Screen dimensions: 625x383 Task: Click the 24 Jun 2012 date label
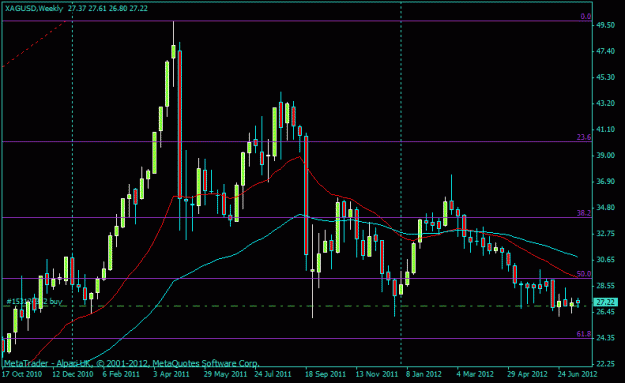(x=577, y=374)
